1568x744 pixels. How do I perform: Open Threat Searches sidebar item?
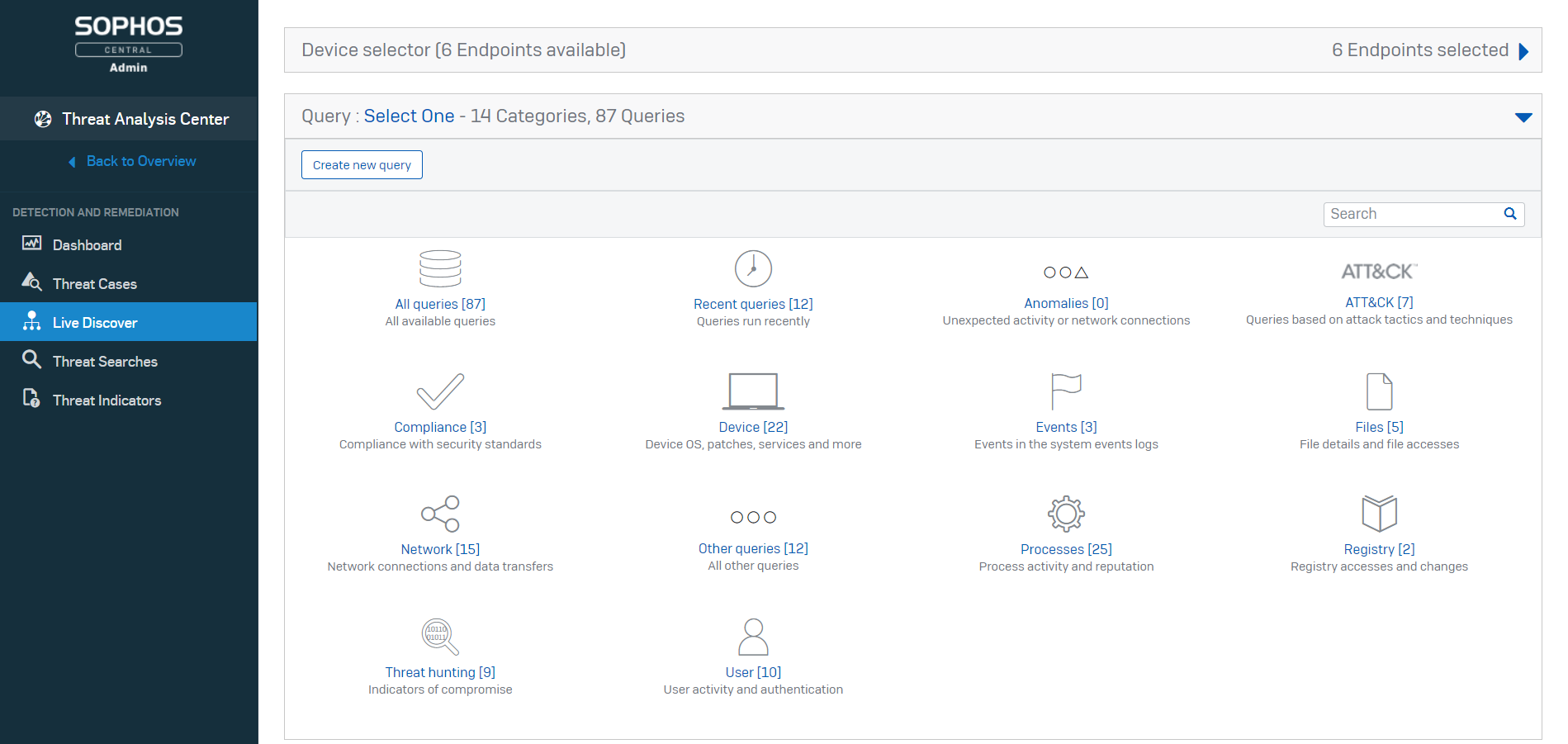coord(105,362)
